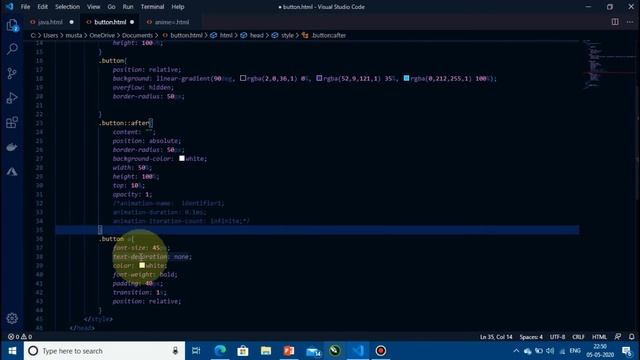
Task: Open the Terminal menu
Action: tap(152, 7)
